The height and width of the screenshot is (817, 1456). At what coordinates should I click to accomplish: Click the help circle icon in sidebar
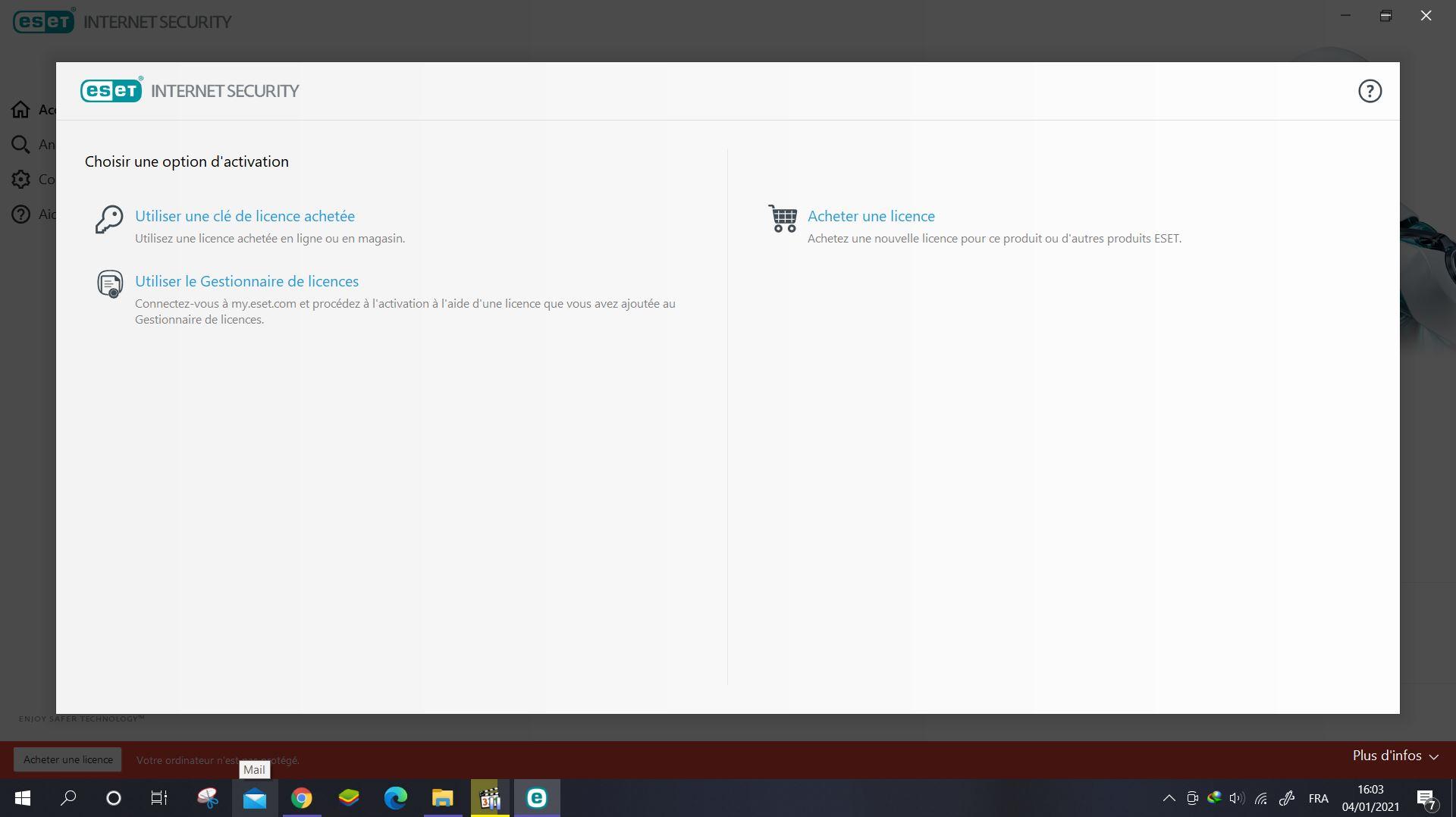click(x=20, y=214)
